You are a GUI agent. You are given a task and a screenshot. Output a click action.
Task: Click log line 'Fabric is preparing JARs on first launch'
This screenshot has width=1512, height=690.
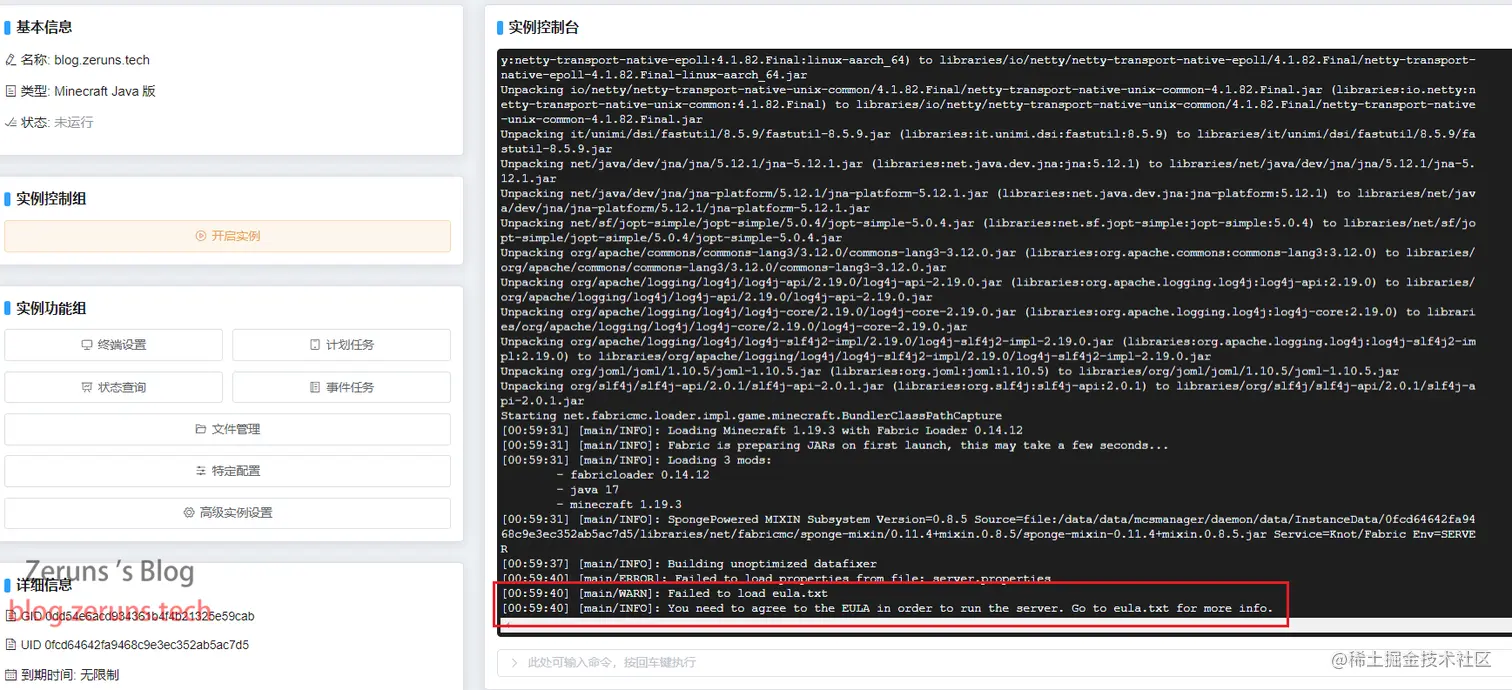(834, 445)
